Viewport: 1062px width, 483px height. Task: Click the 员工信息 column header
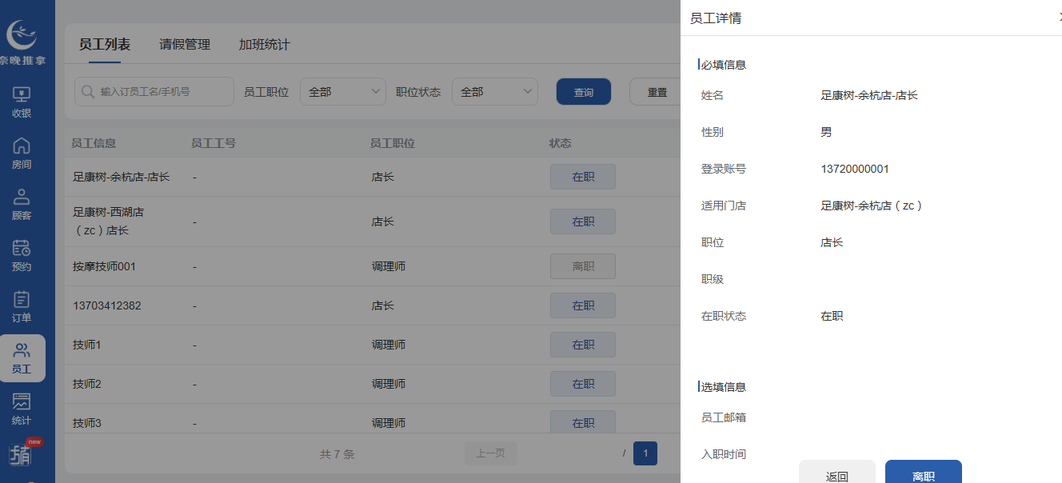click(94, 144)
